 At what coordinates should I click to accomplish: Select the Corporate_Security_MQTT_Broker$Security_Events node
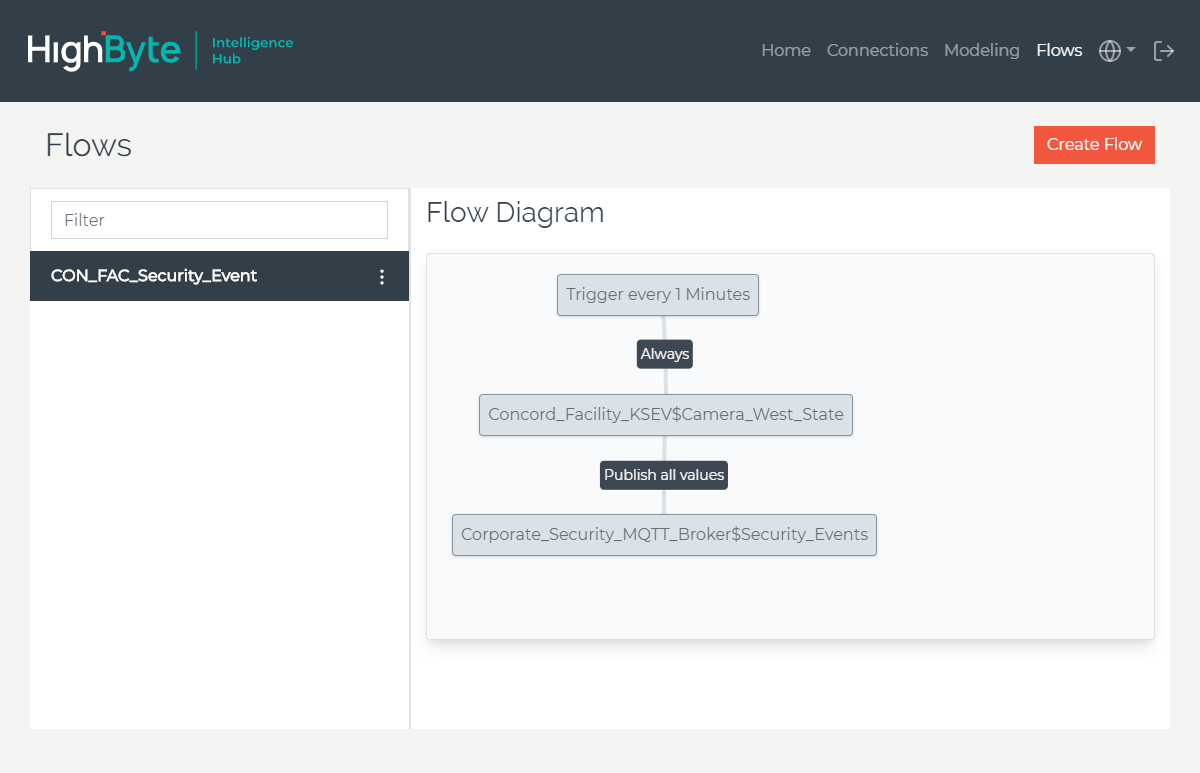664,535
